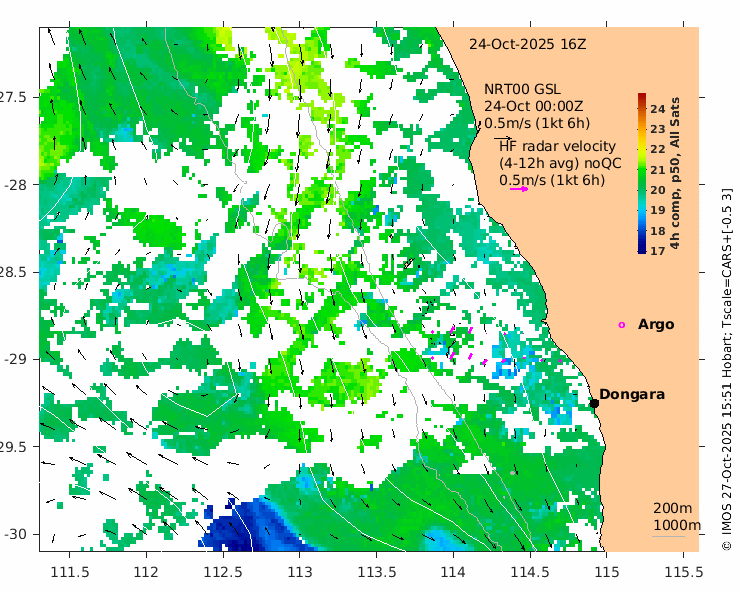Click the magenta Argo circle marker
The image size is (740, 592).
click(622, 325)
